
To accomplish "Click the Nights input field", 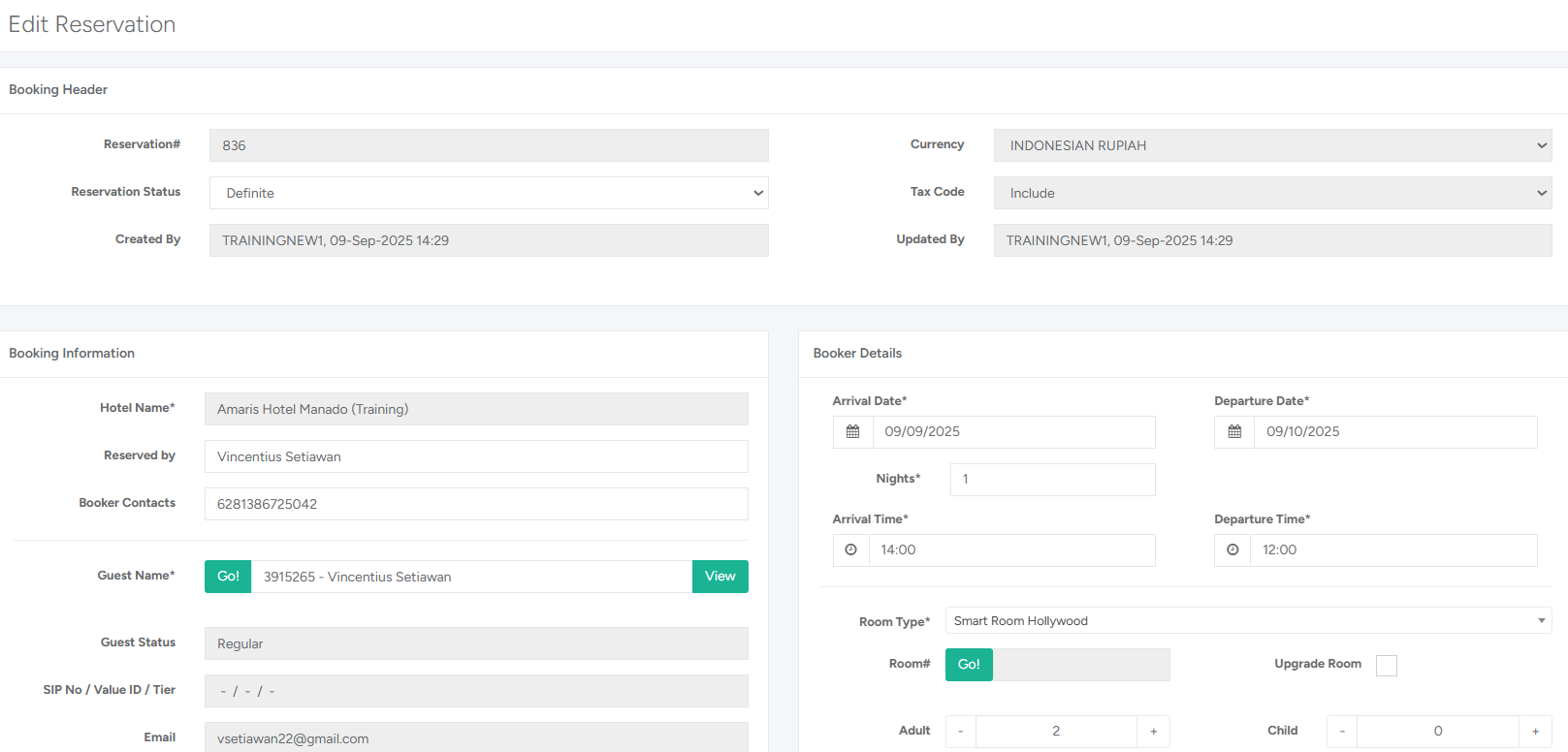I will coord(1052,480).
